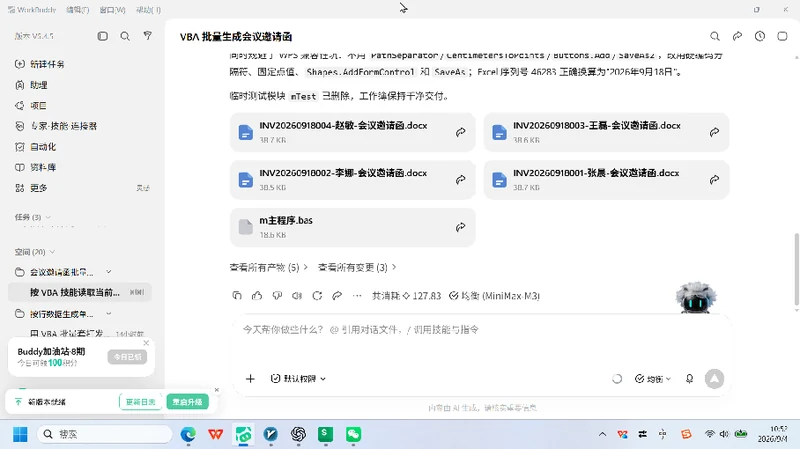Image resolution: width=800 pixels, height=449 pixels.
Task: Open INV20260918004-赵敏 invitation docx
Action: pos(353,132)
